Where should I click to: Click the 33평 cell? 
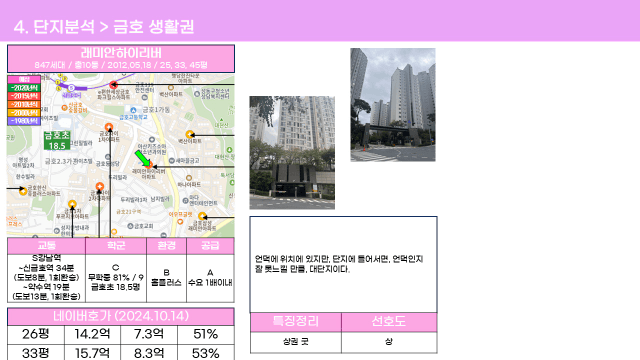[36, 353]
